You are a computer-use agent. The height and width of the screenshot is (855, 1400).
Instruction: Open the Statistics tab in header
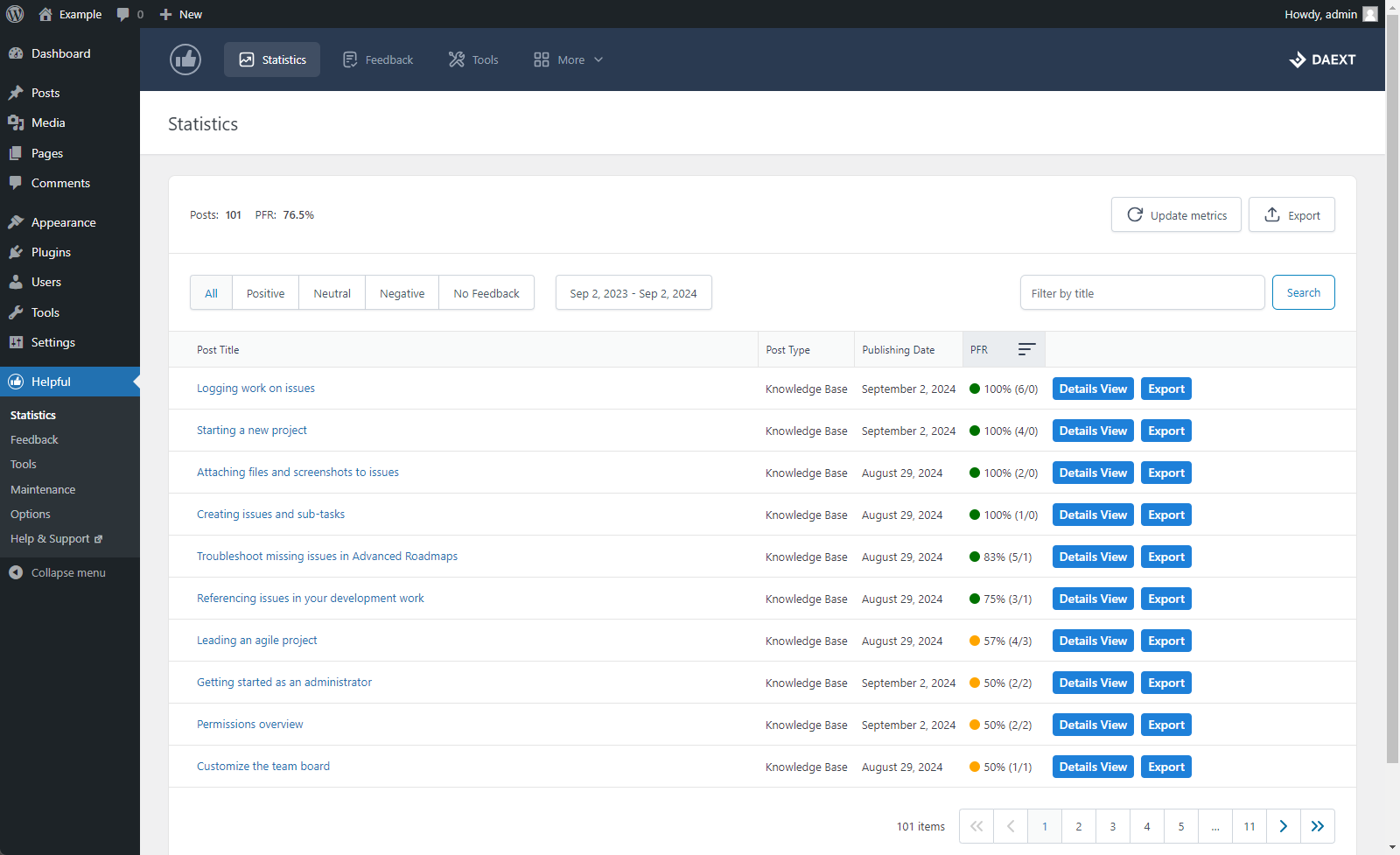point(272,60)
